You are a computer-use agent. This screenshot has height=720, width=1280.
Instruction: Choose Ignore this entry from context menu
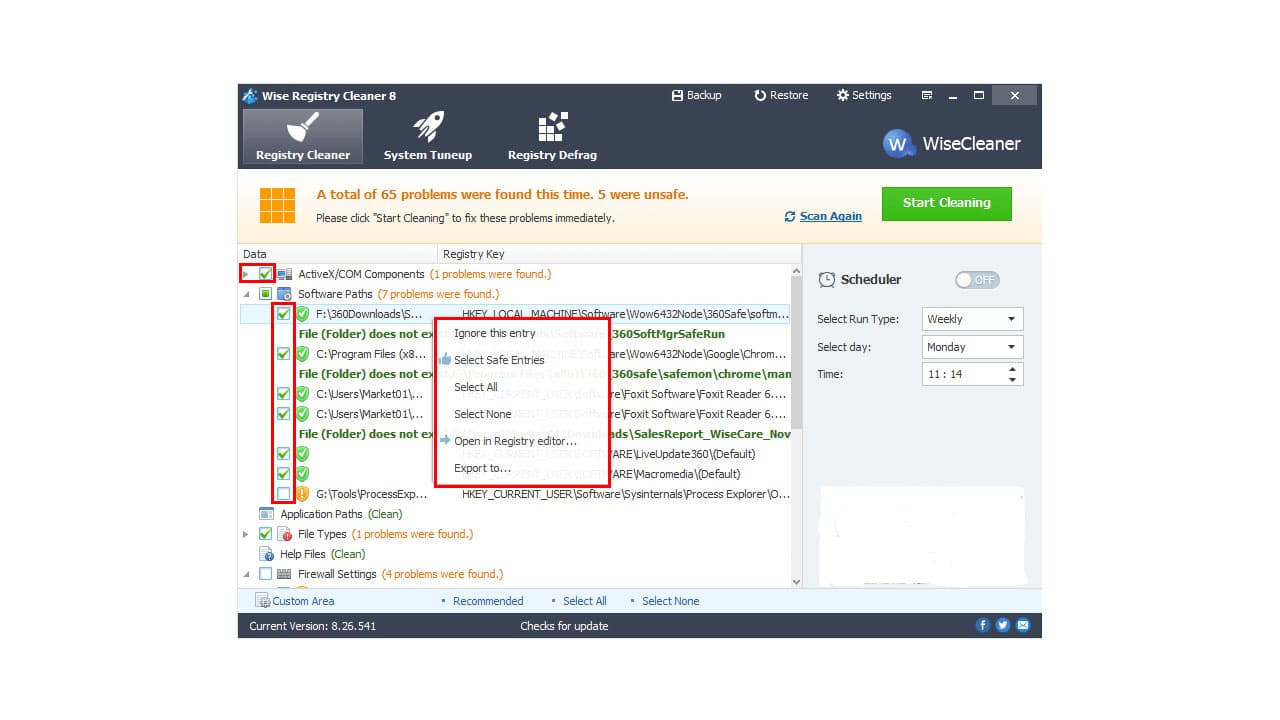pos(495,333)
